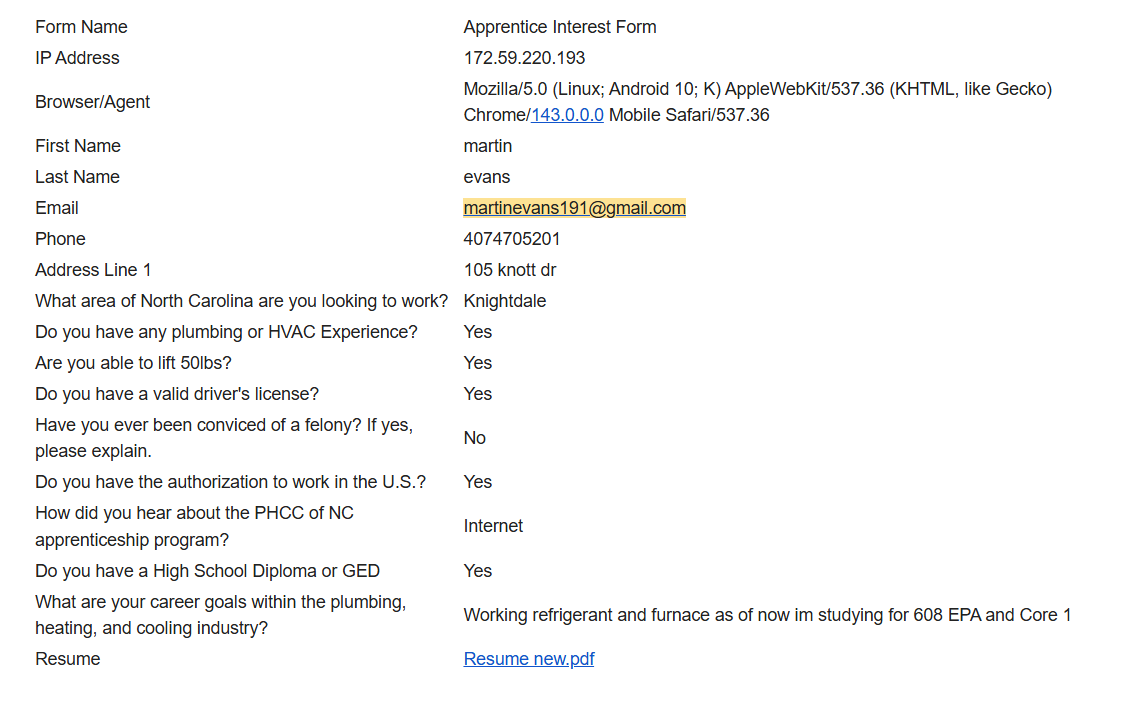Open the Resume new.pdf attachment link
This screenshot has width=1122, height=708.
click(529, 659)
